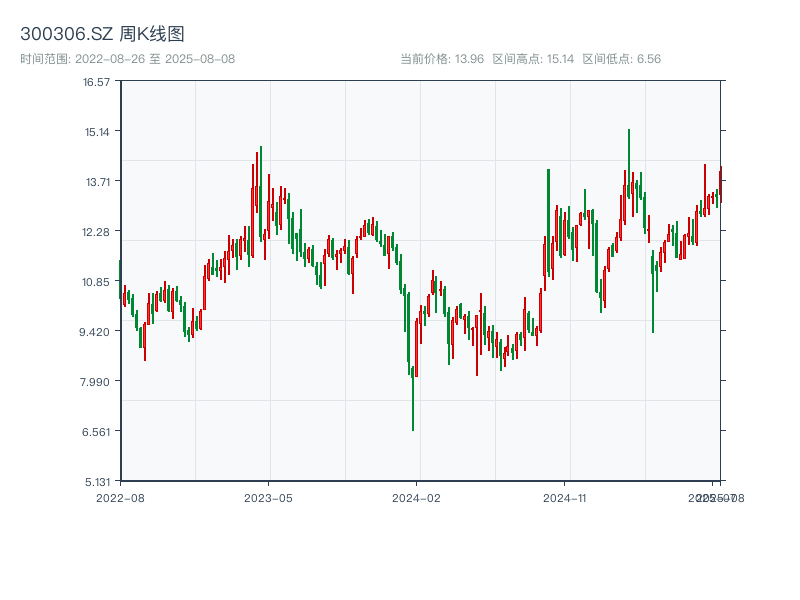The height and width of the screenshot is (600, 800).
Task: Select the 15.14 y-axis tick label
Action: [97, 132]
